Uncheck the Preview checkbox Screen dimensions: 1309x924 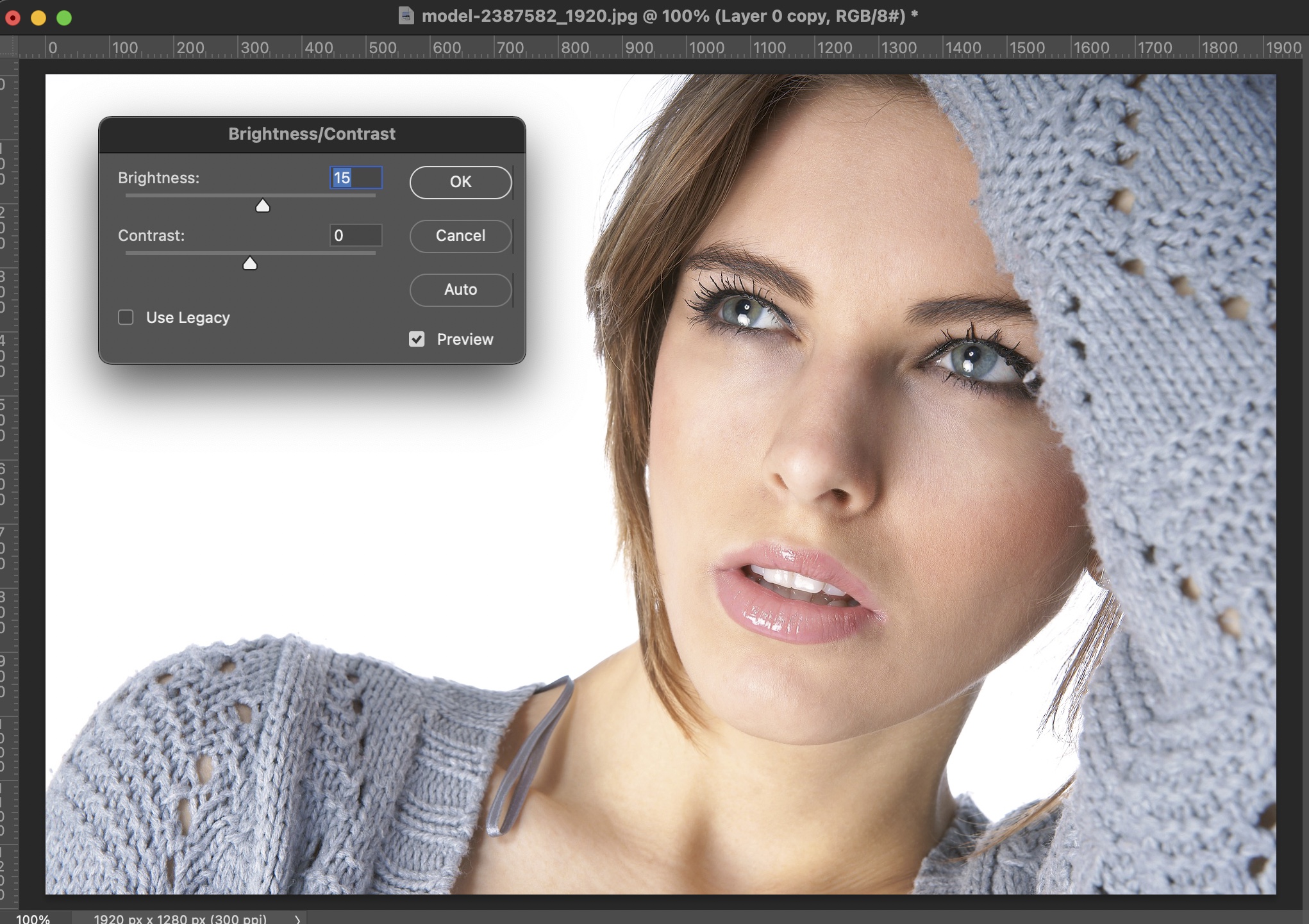point(417,339)
